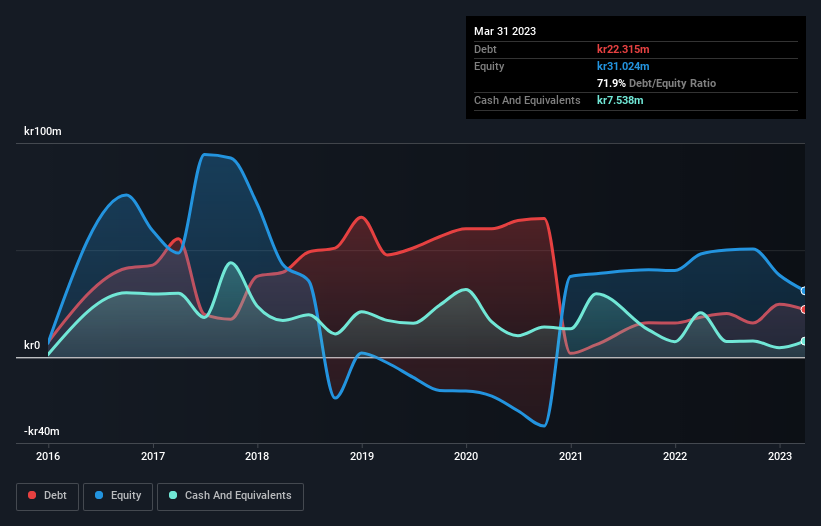Toggle the Cash And Equivalents legend button
821x526 pixels.
[x=230, y=496]
